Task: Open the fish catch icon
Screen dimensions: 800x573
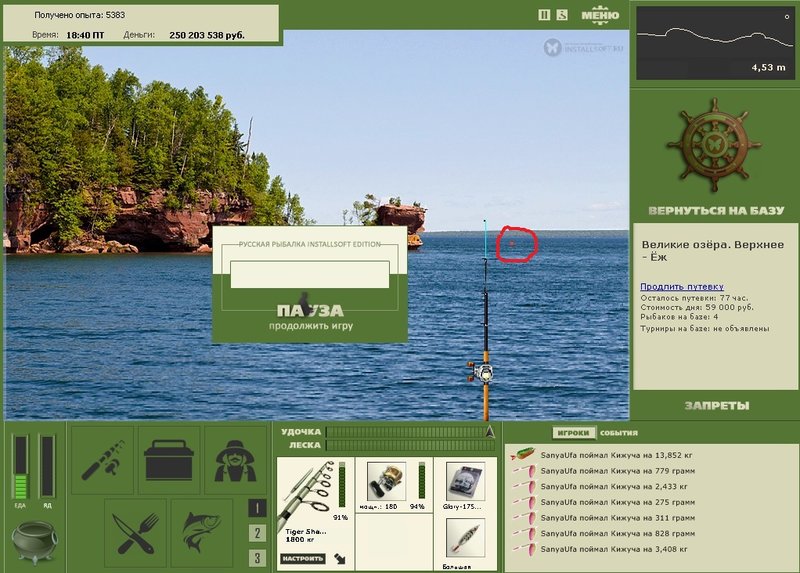Action: point(202,533)
